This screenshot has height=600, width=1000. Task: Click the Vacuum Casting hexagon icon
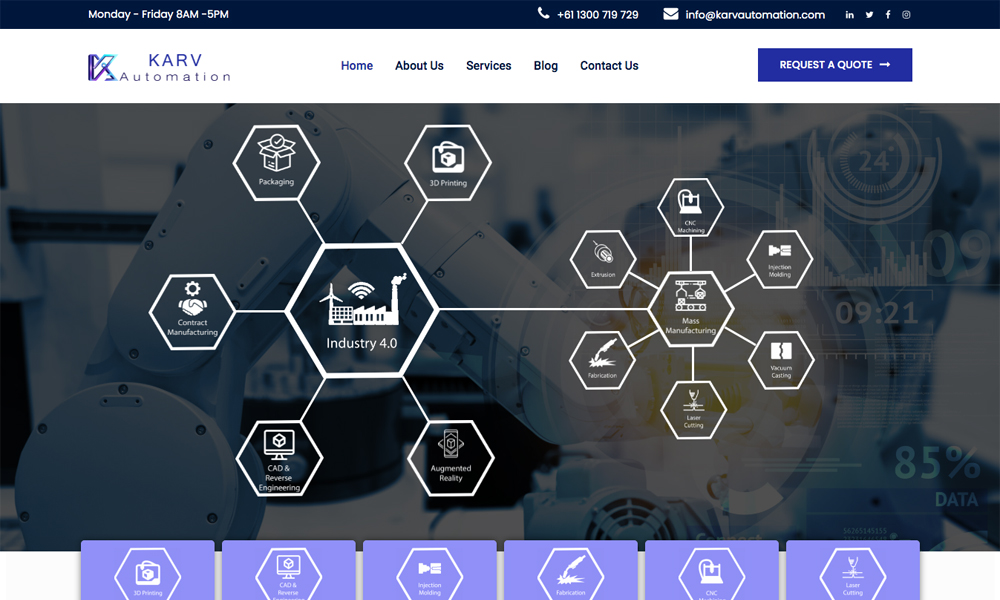click(x=781, y=359)
